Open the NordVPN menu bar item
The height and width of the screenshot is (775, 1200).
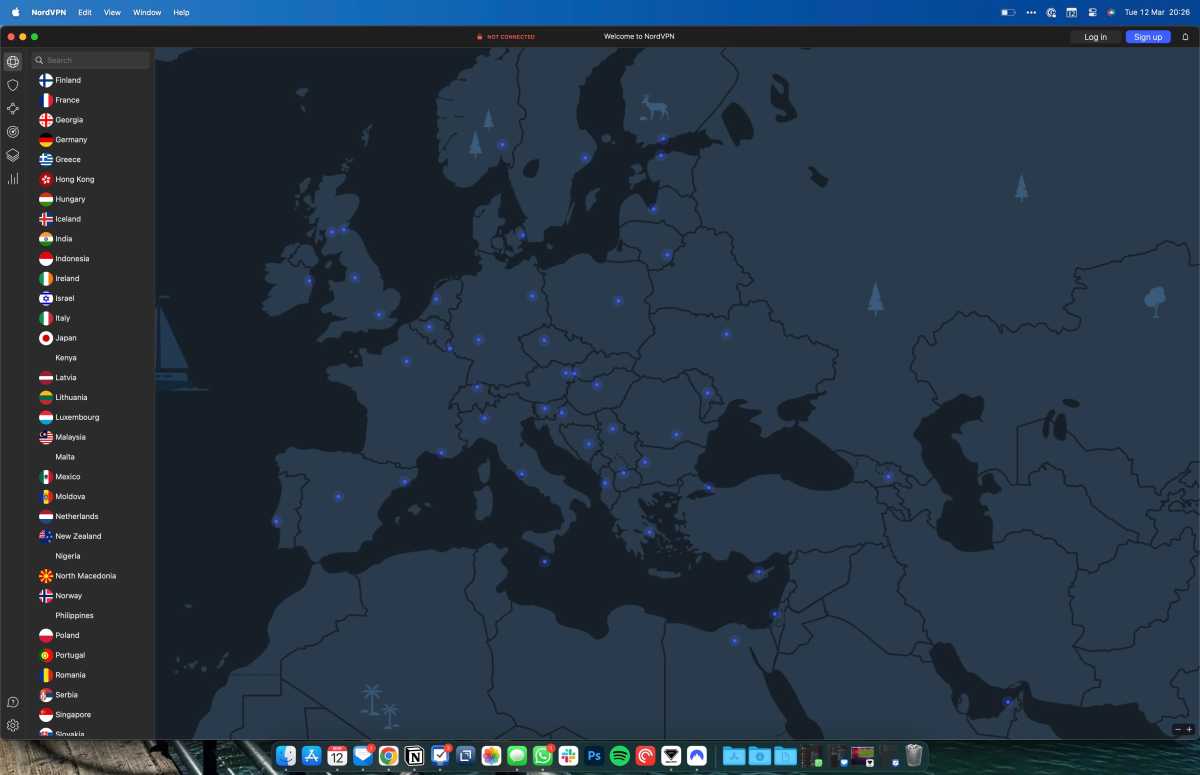click(49, 12)
